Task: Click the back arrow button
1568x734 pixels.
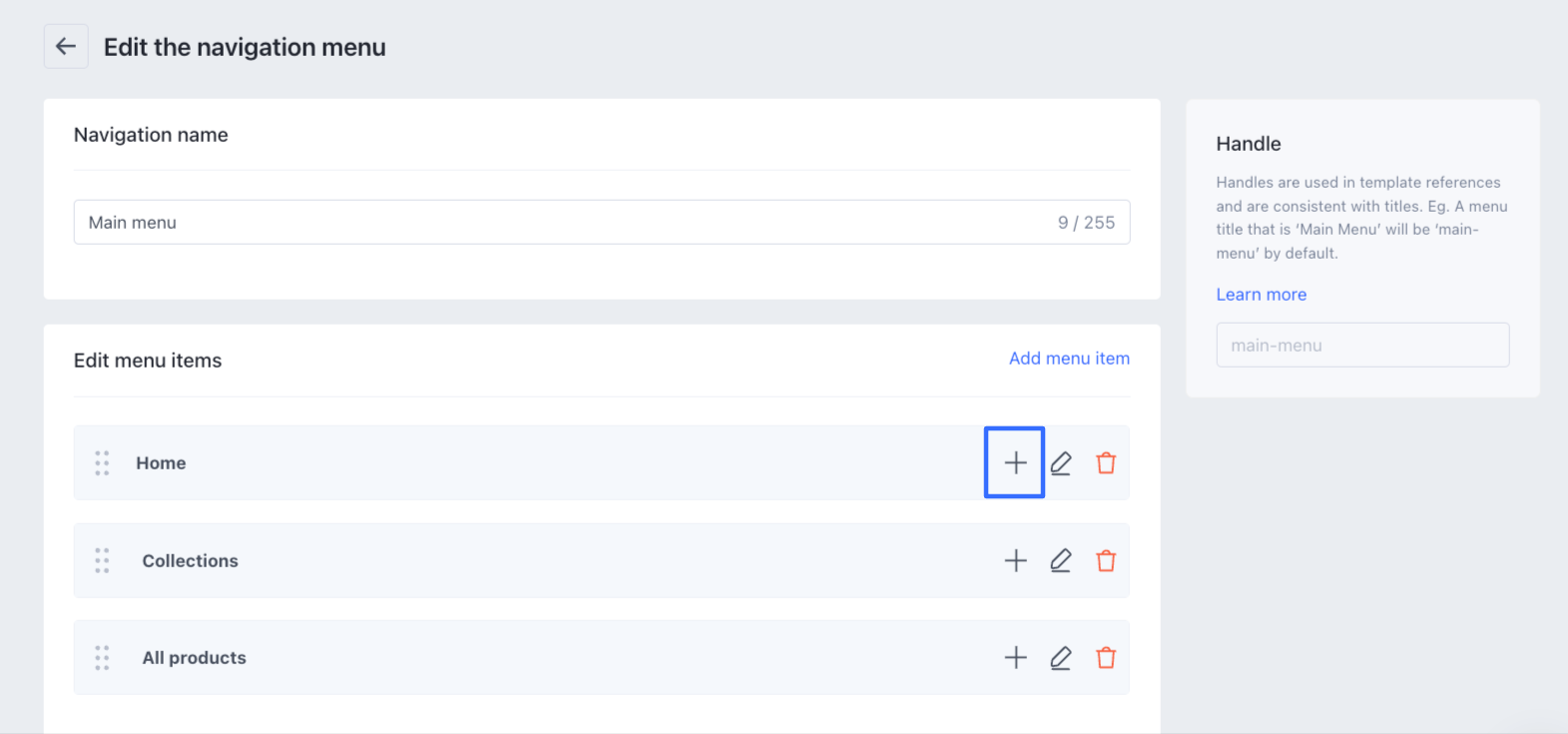Action: click(x=66, y=47)
